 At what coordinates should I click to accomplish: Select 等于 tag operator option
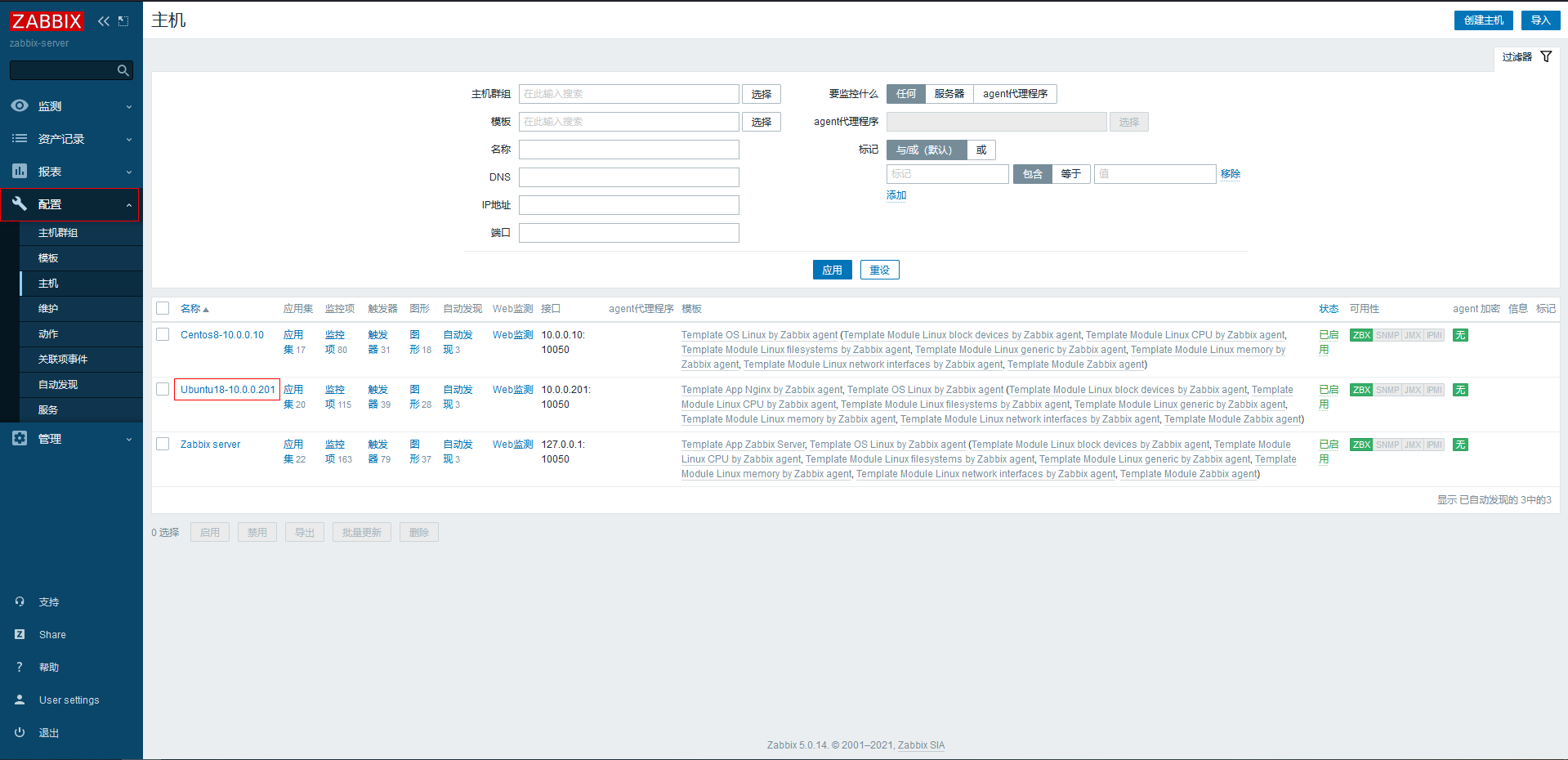(1071, 174)
